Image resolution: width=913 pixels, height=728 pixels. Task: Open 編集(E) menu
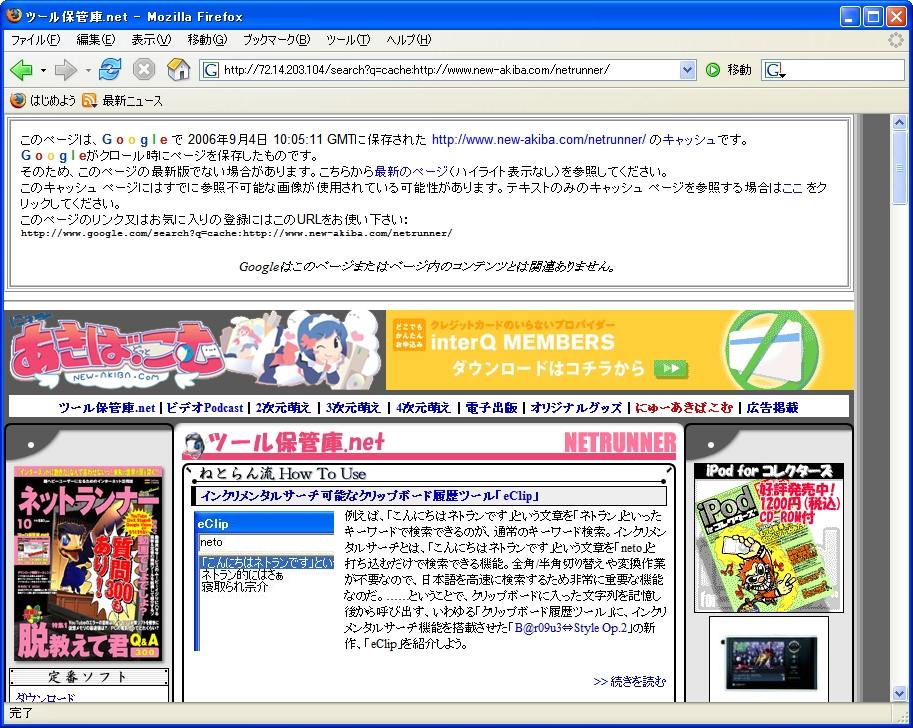point(96,40)
